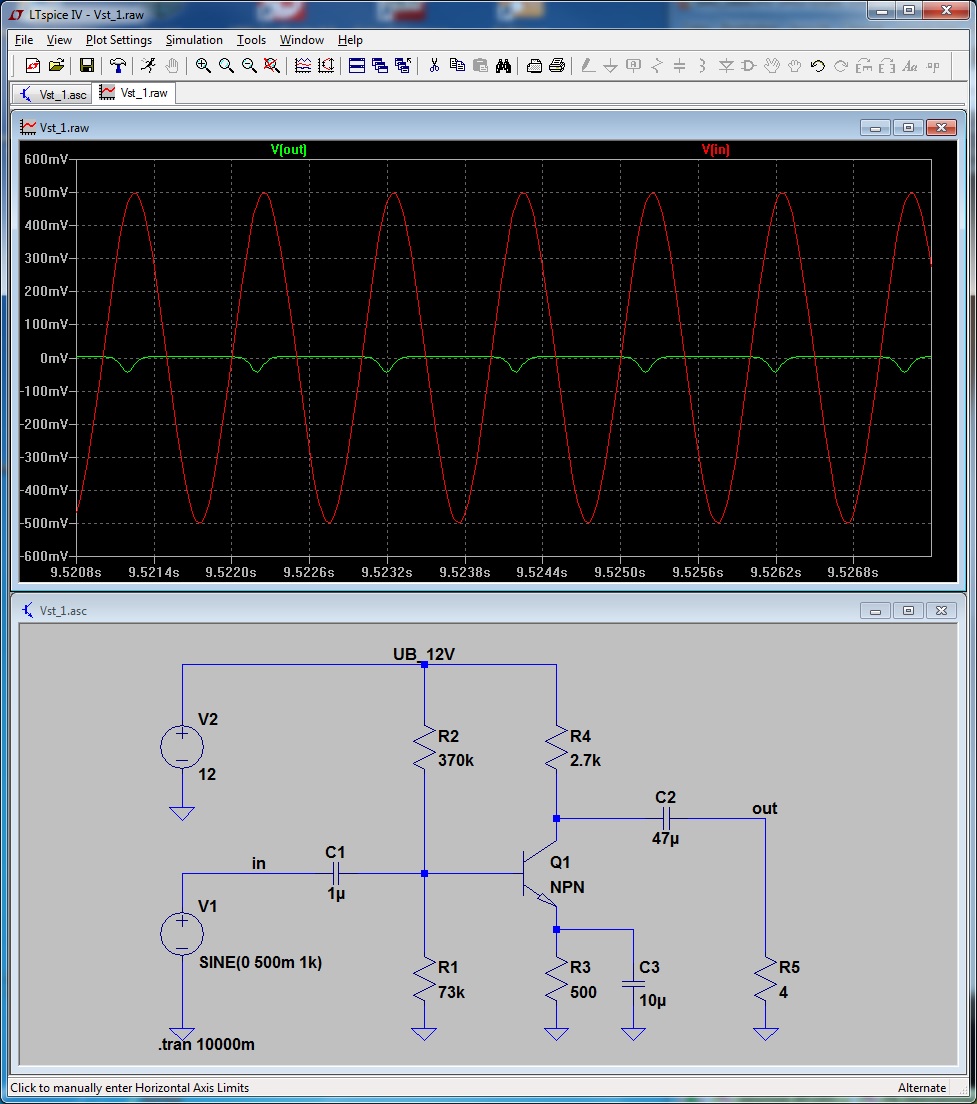The height and width of the screenshot is (1104, 977).
Task: Click the UB_12V net label
Action: pyautogui.click(x=424, y=654)
